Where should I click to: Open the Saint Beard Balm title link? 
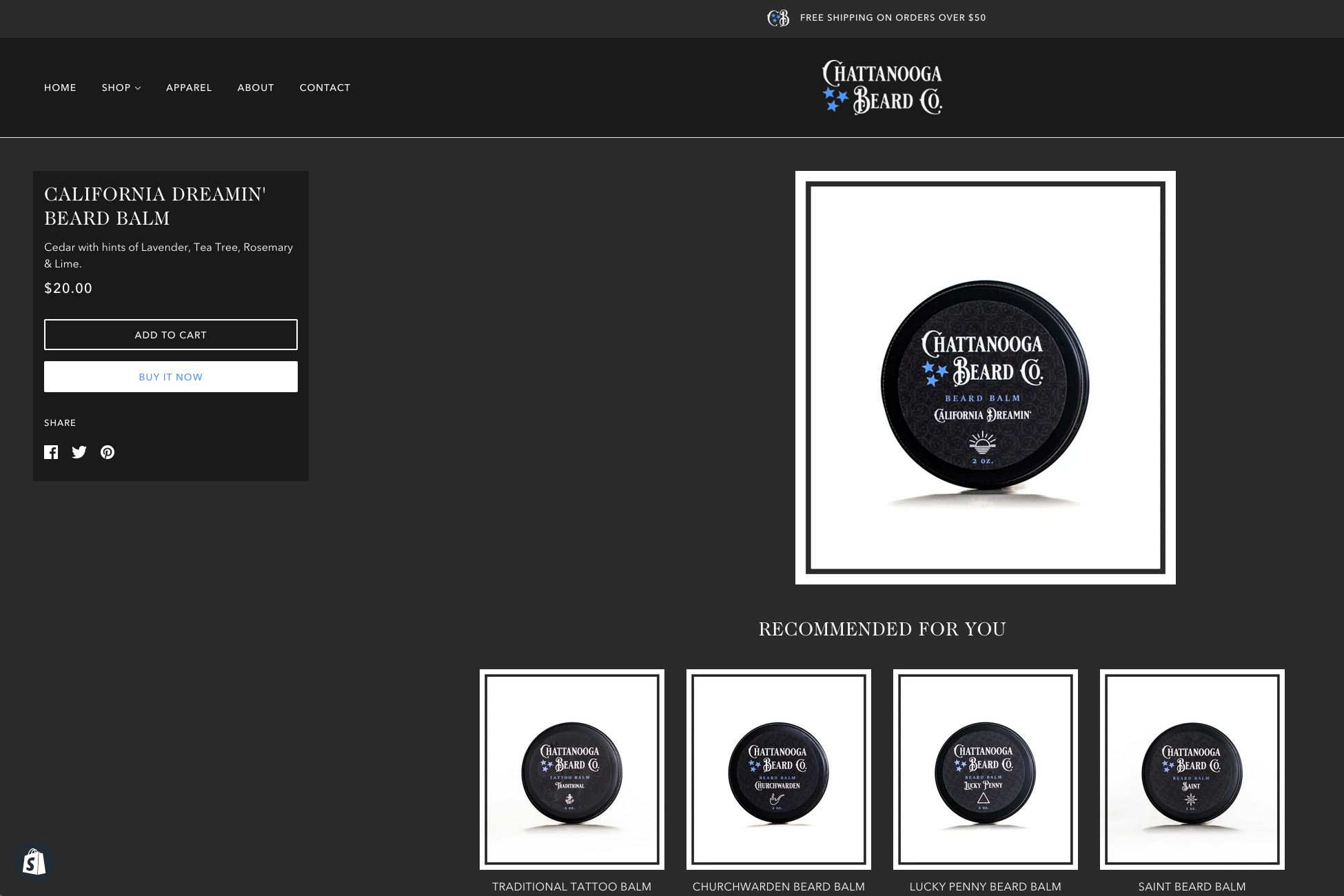click(x=1192, y=886)
